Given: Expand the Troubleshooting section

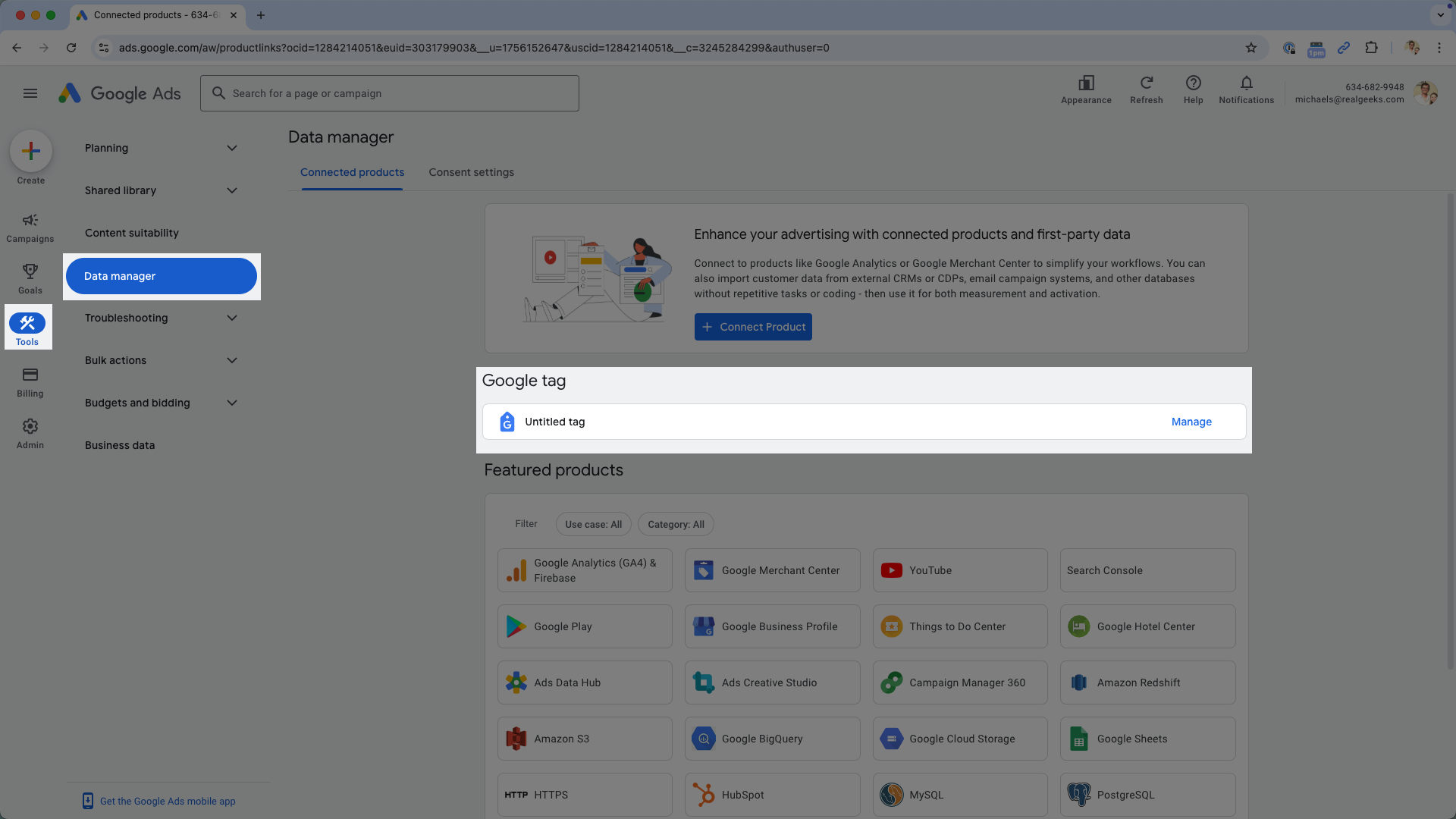Looking at the screenshot, I should (x=162, y=318).
